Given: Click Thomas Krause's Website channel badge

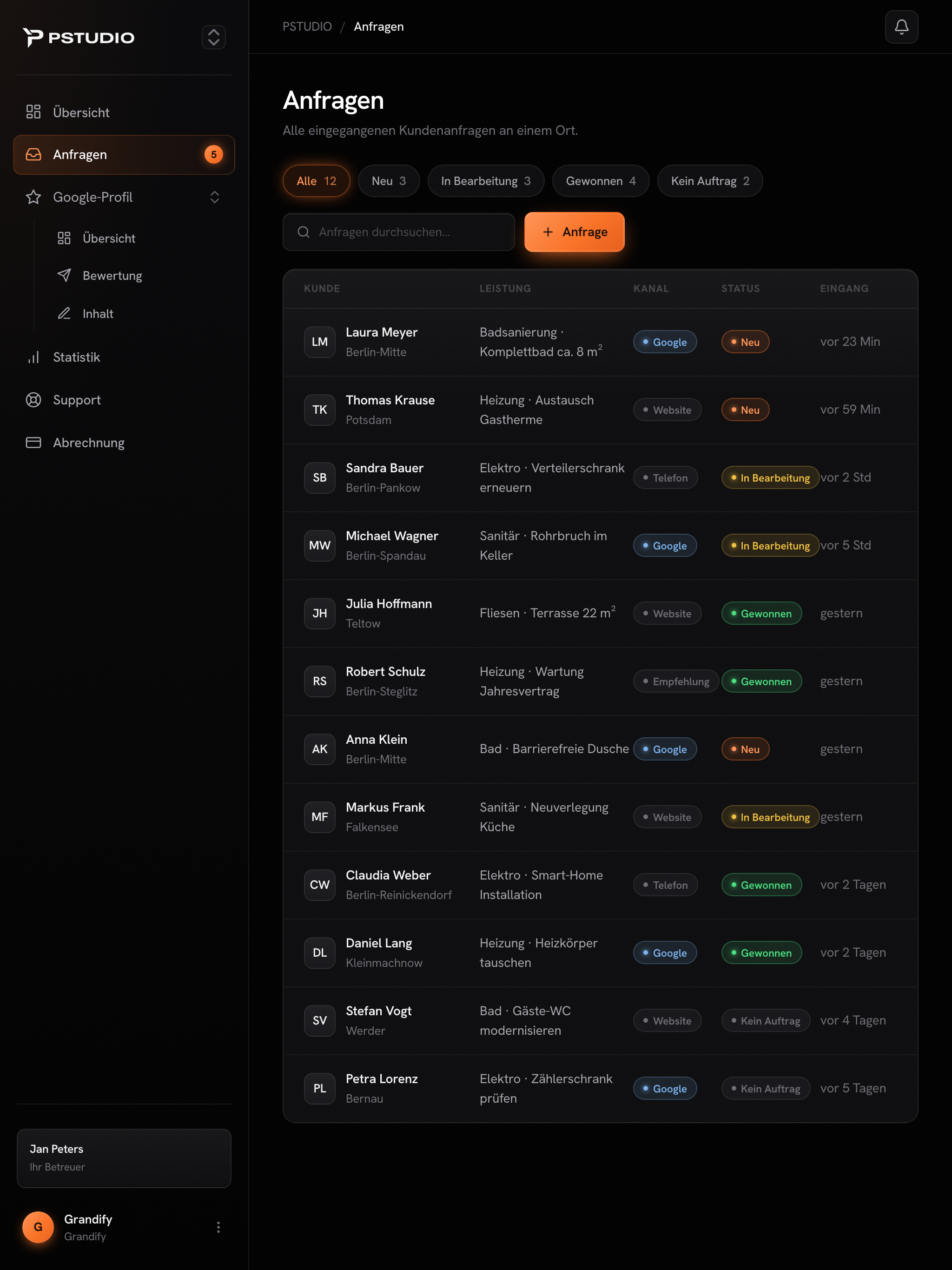Looking at the screenshot, I should point(667,410).
